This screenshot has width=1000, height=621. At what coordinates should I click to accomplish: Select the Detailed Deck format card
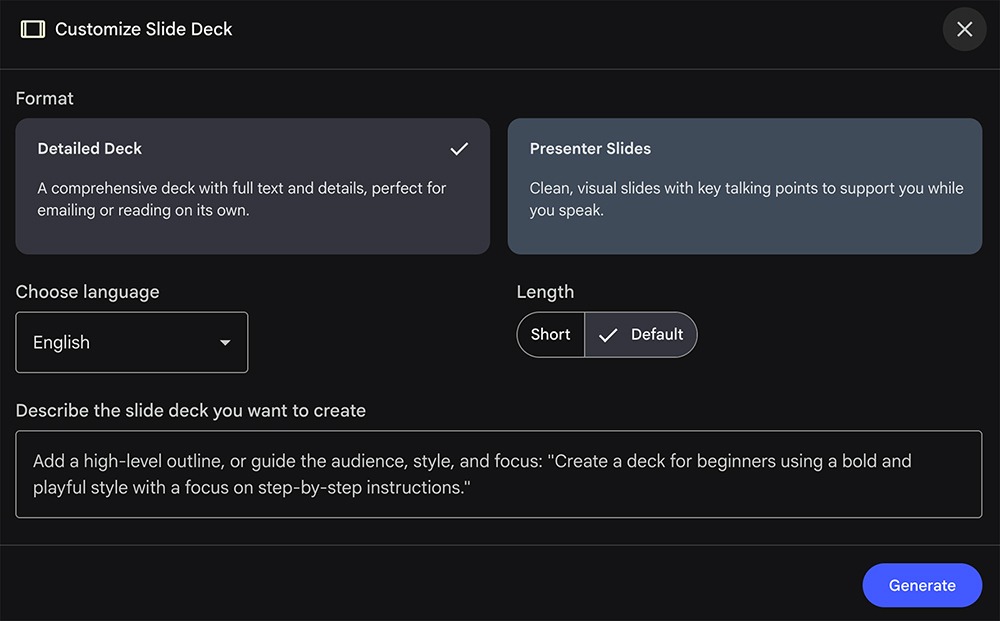[x=252, y=186]
